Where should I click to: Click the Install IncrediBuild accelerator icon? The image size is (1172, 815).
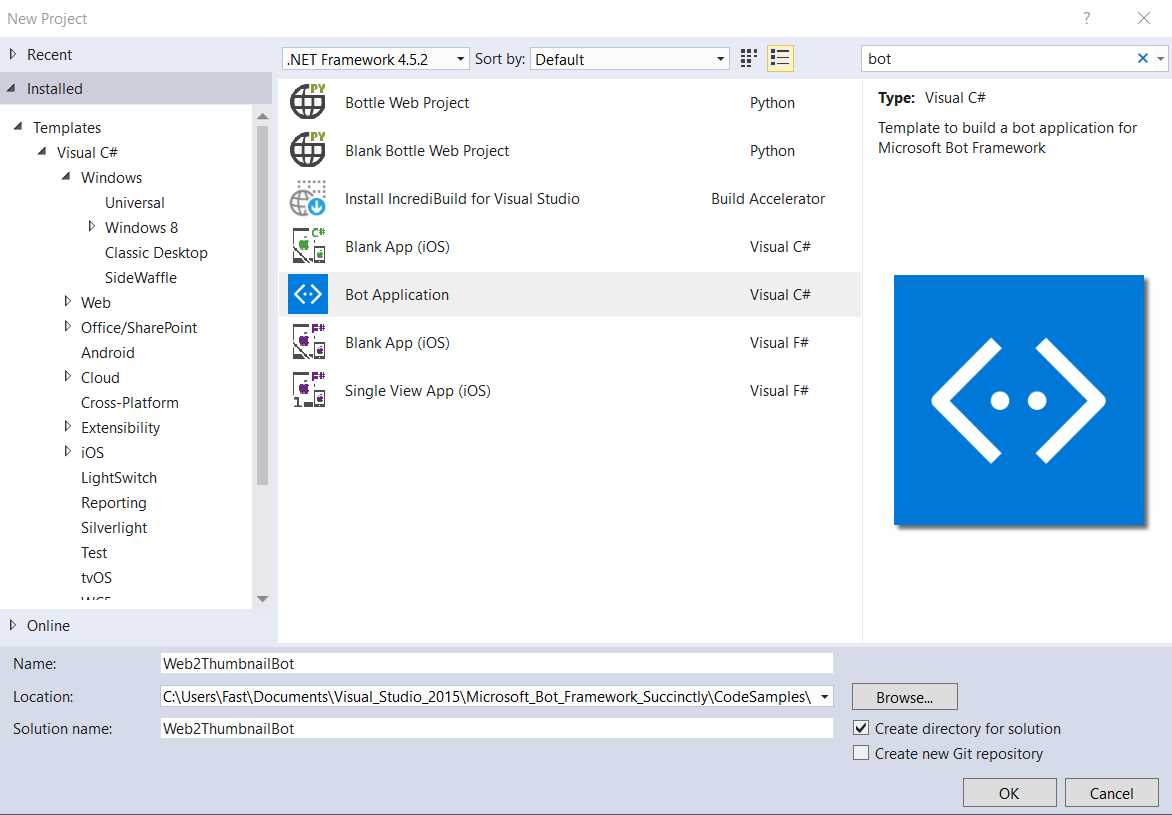coord(308,198)
